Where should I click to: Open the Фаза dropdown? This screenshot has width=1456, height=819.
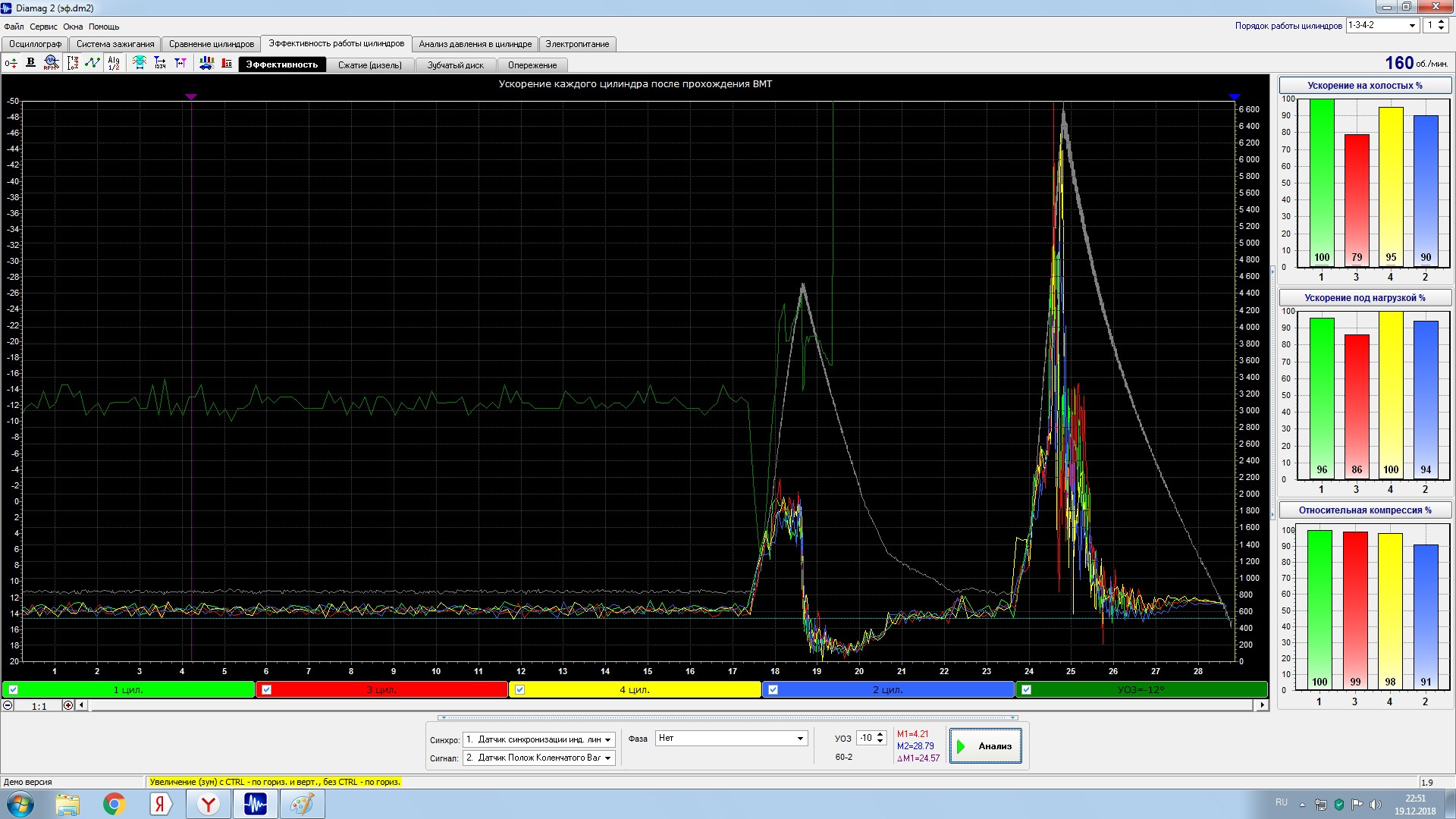[x=800, y=738]
